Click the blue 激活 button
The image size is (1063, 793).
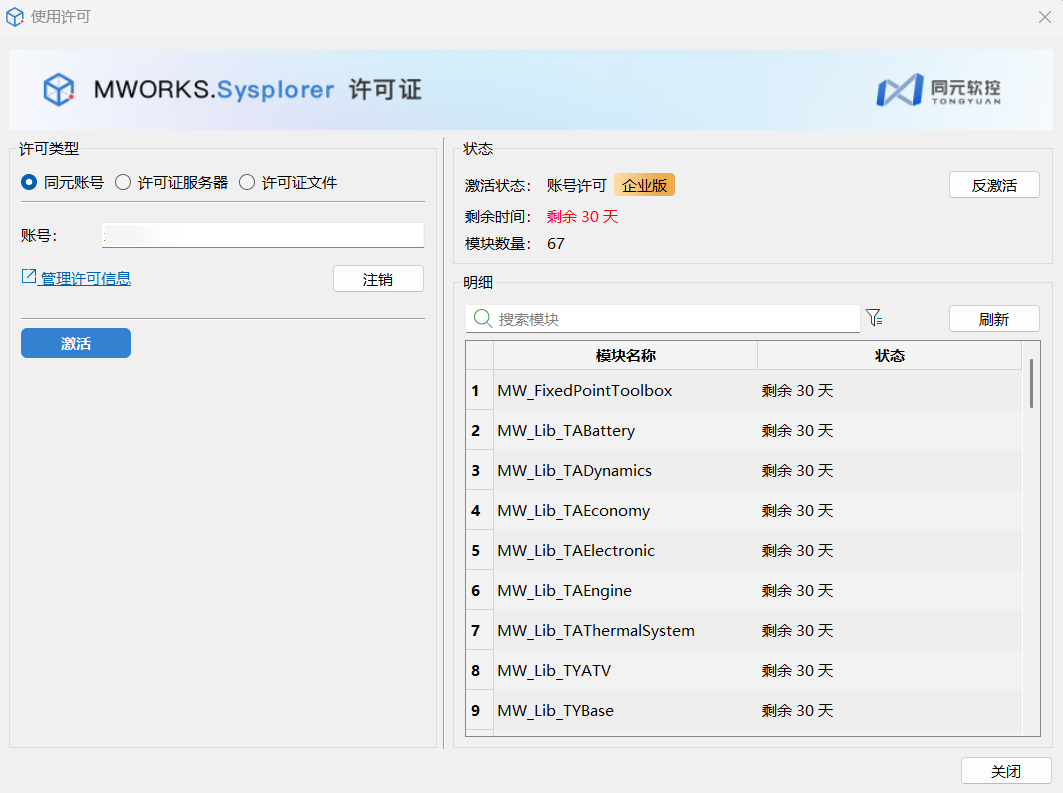click(x=76, y=343)
